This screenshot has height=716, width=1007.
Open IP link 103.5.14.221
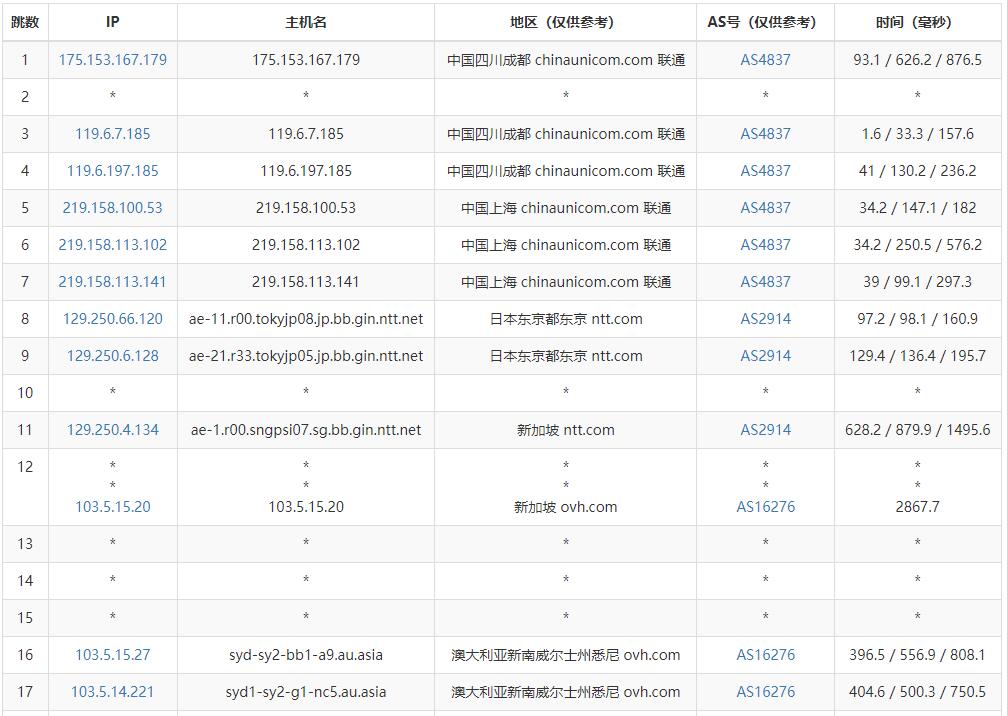(x=112, y=692)
